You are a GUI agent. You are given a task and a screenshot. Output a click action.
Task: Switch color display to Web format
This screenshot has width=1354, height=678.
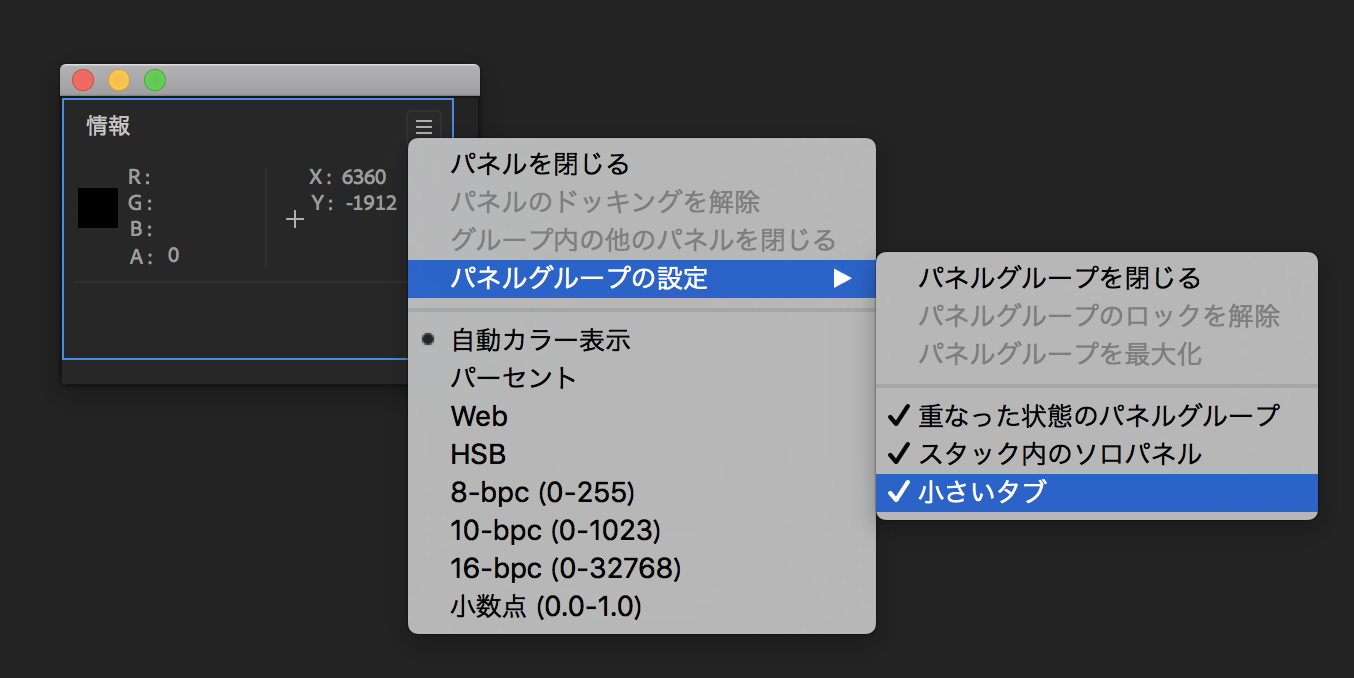(479, 416)
